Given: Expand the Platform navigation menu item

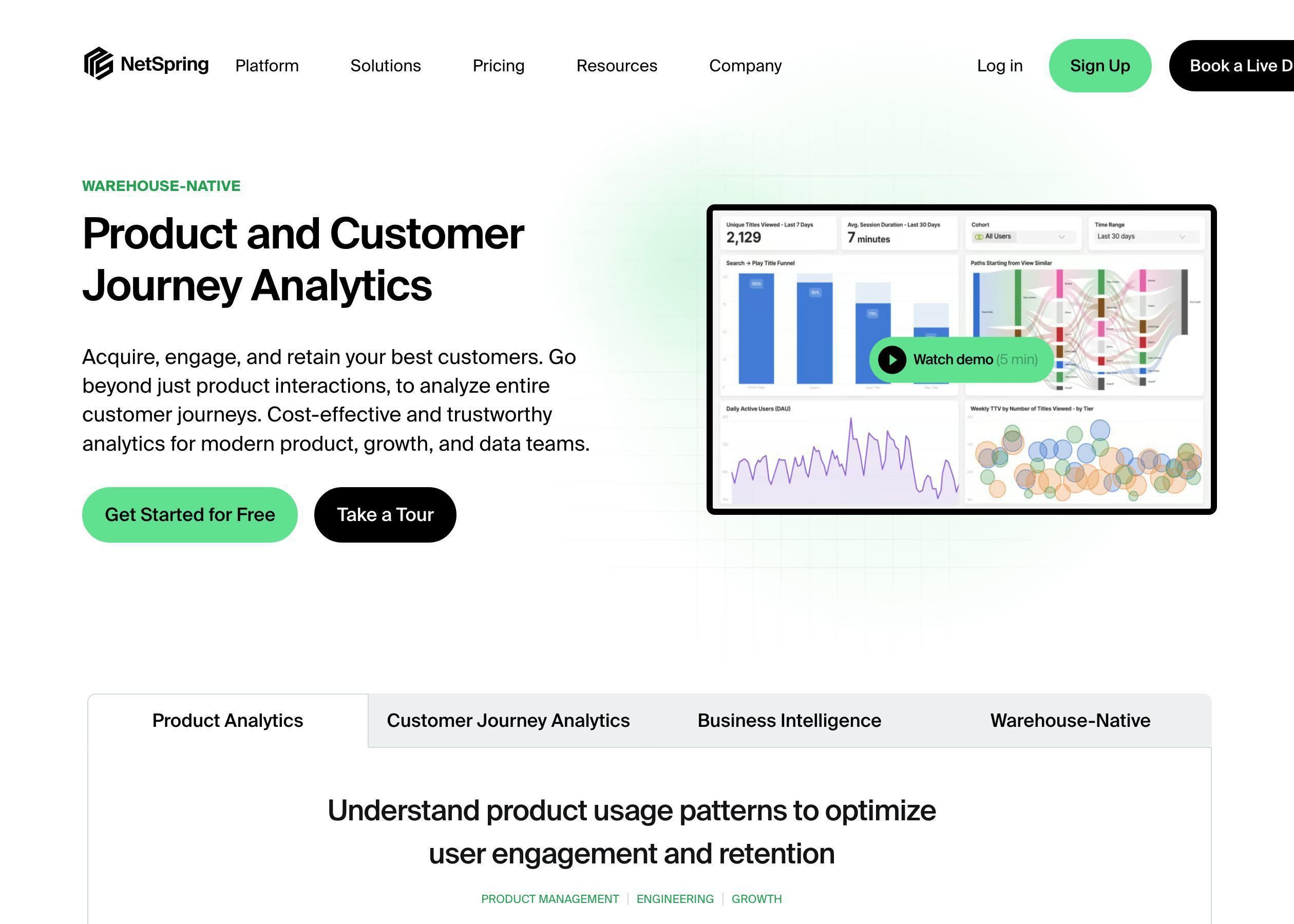Looking at the screenshot, I should pyautogui.click(x=266, y=66).
